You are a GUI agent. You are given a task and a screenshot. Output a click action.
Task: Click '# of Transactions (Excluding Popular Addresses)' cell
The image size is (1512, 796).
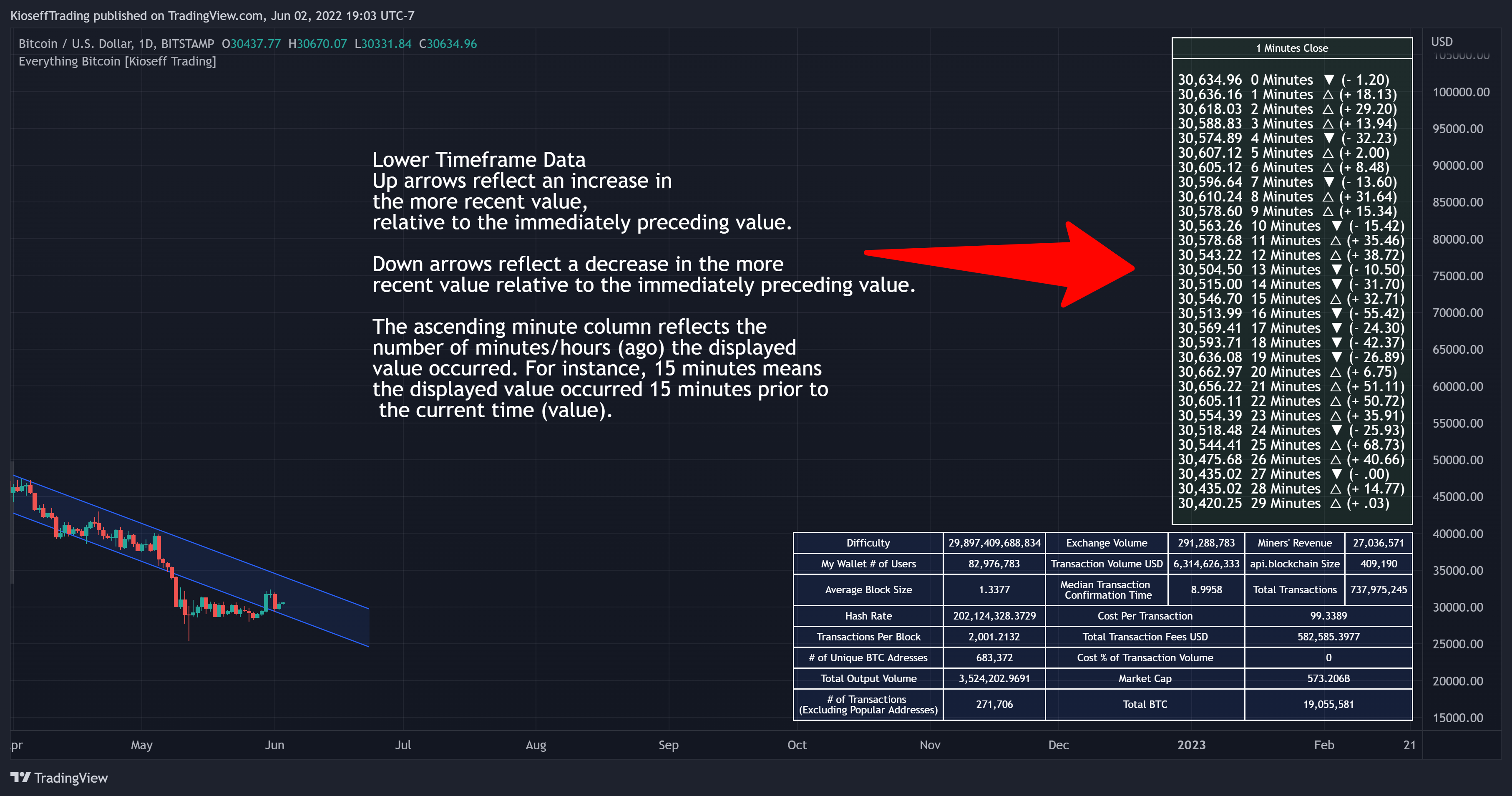tap(868, 704)
